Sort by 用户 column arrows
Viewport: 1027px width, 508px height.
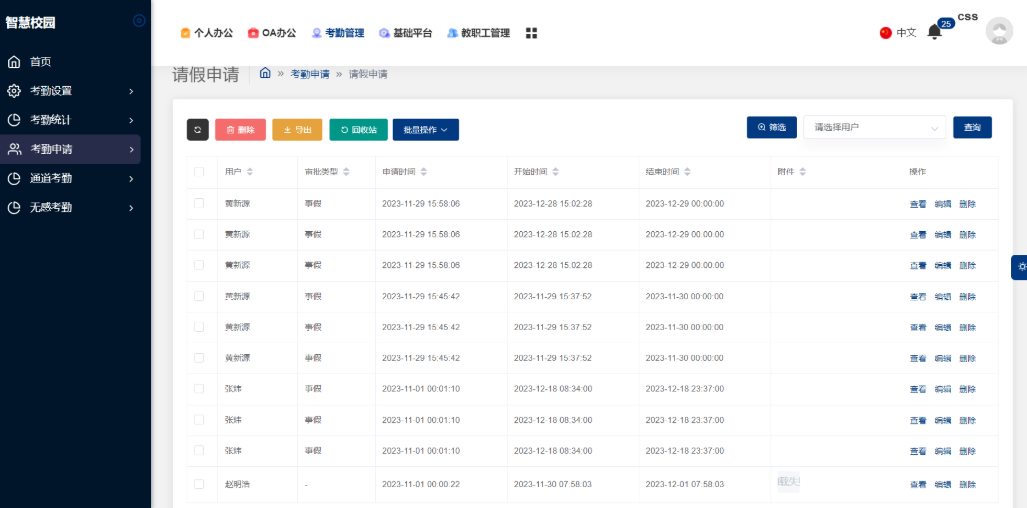coord(250,172)
